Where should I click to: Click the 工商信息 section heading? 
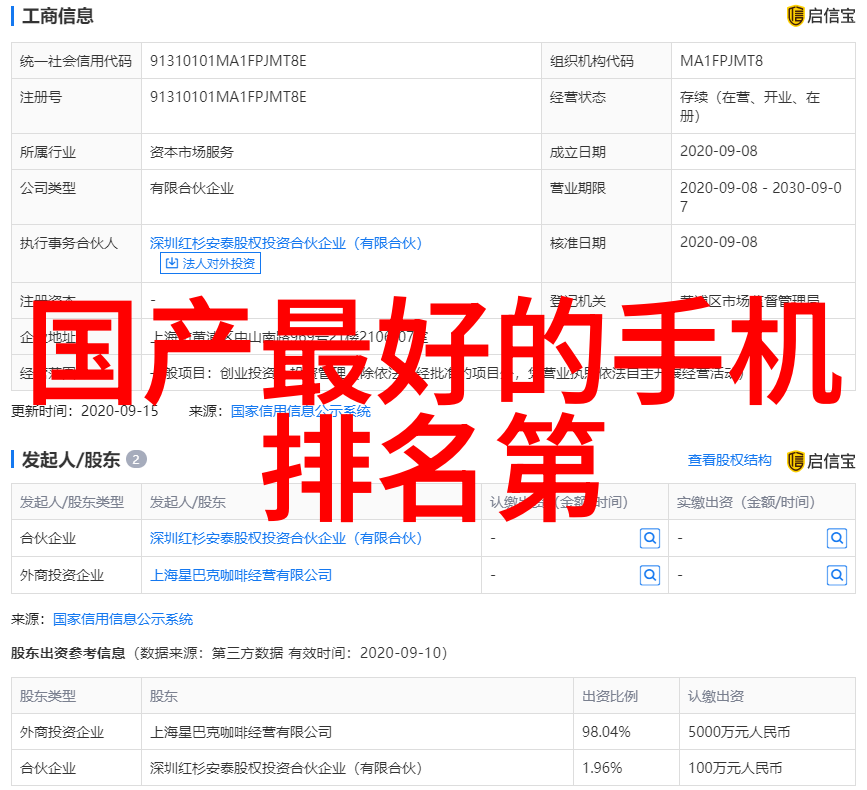(58, 16)
